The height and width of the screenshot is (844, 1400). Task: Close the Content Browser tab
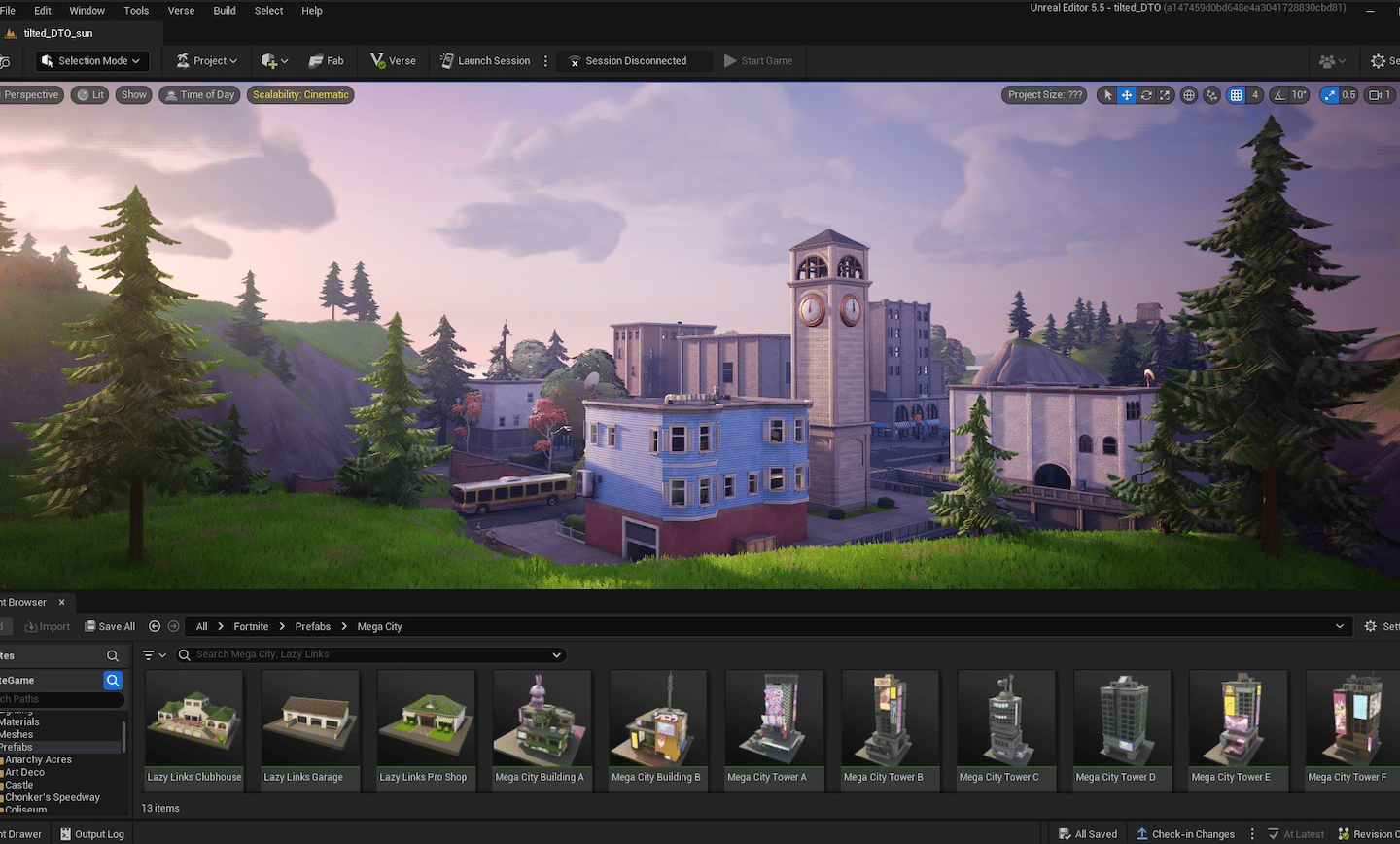coord(61,603)
